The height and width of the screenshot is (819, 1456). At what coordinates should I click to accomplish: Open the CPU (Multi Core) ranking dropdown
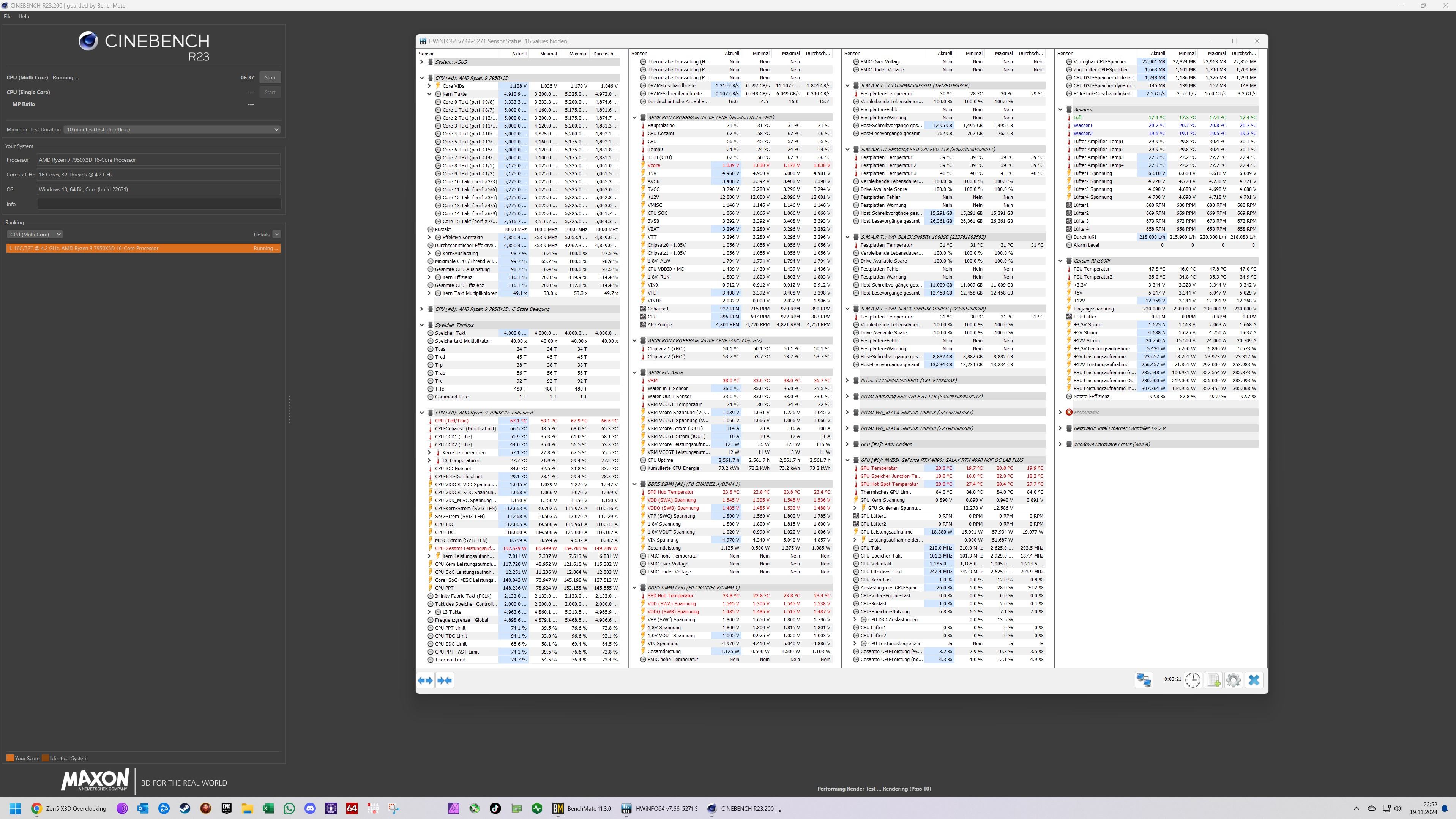tap(35, 235)
